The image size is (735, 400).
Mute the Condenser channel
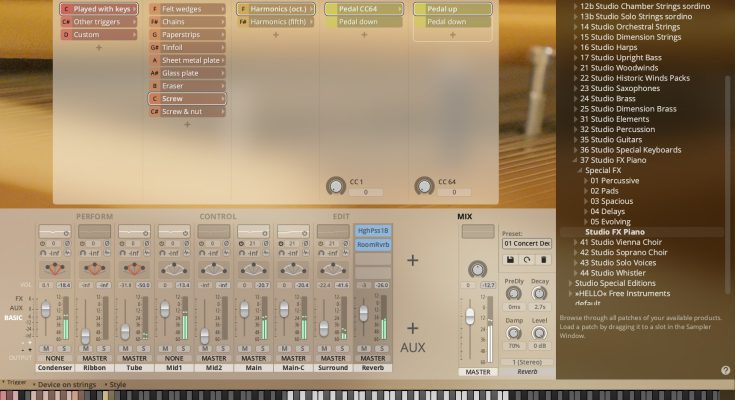47,347
